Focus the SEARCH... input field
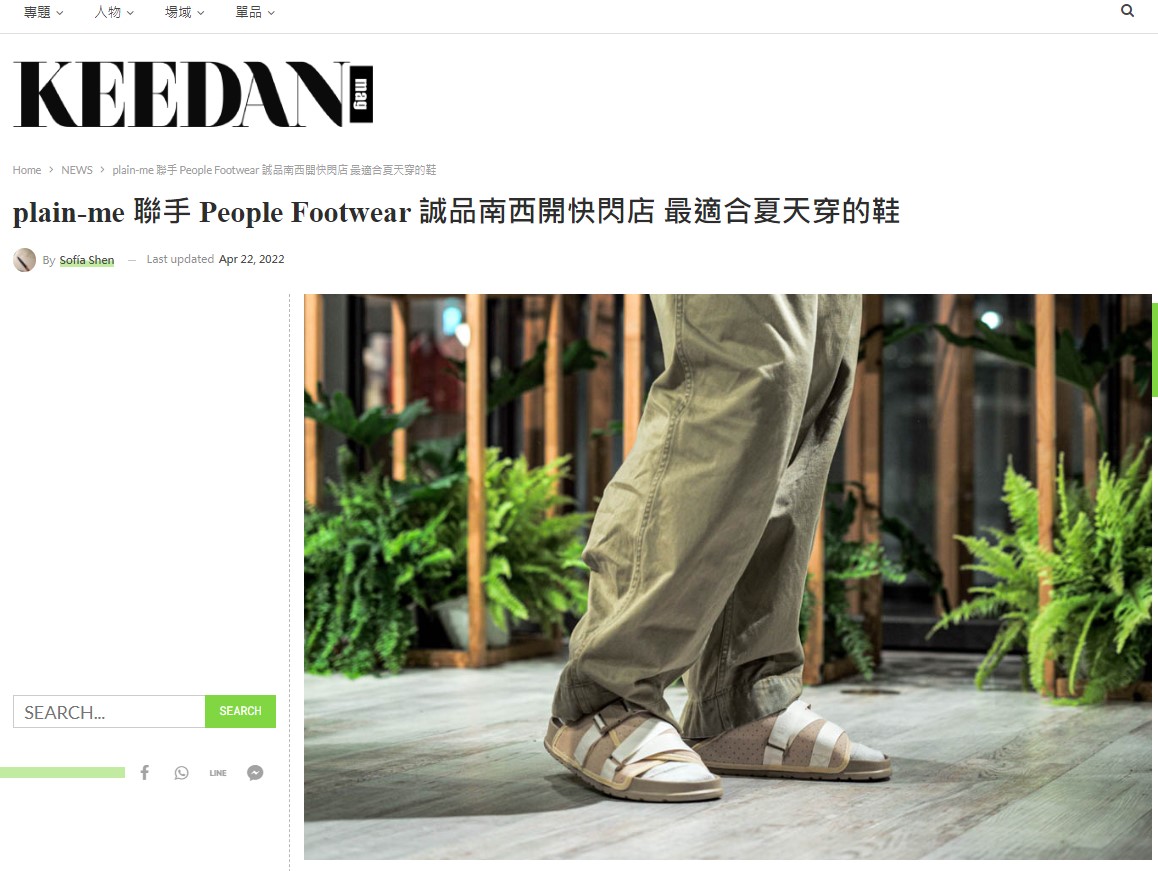This screenshot has width=1158, height=871. coord(109,711)
